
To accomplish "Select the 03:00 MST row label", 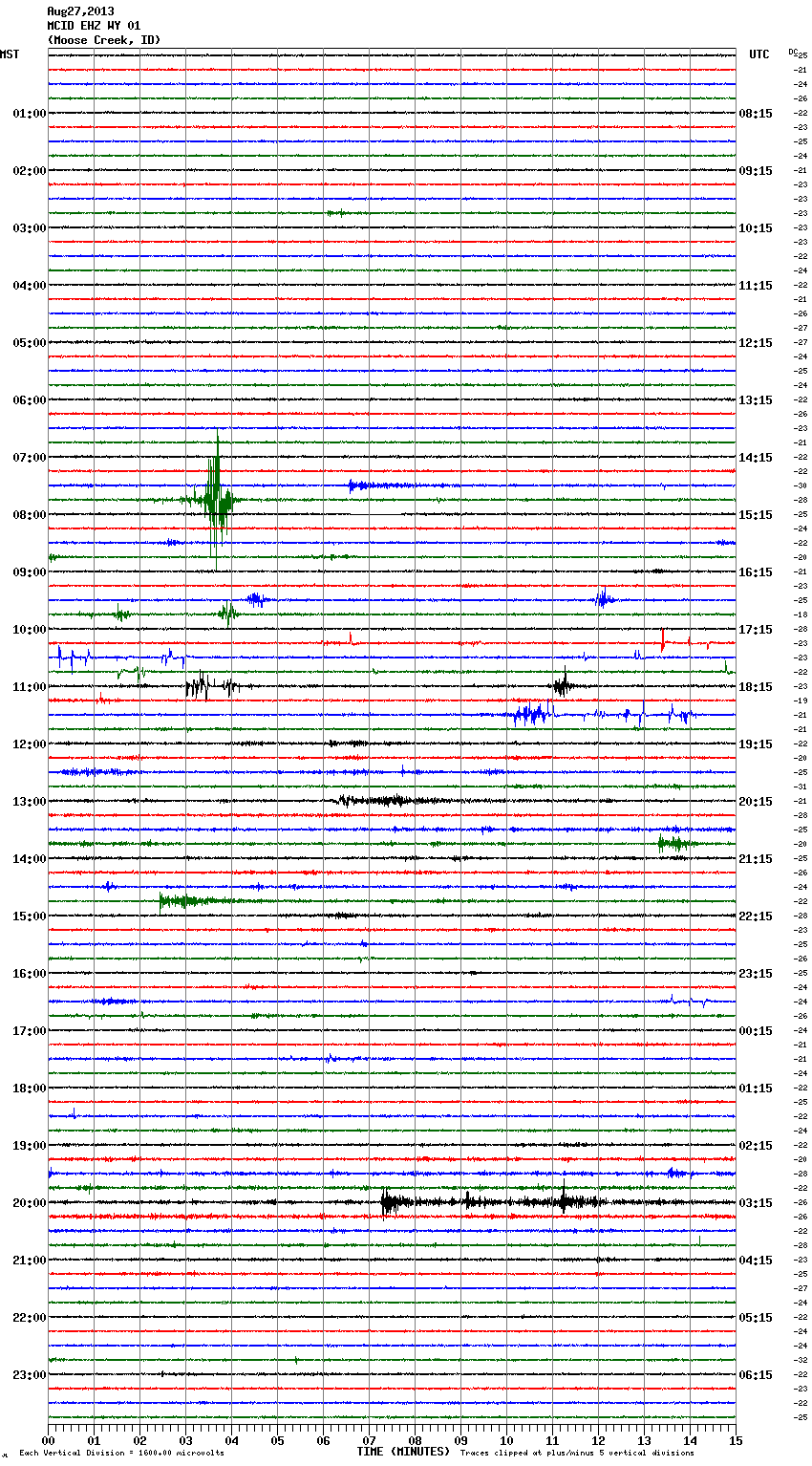I will coord(29,227).
